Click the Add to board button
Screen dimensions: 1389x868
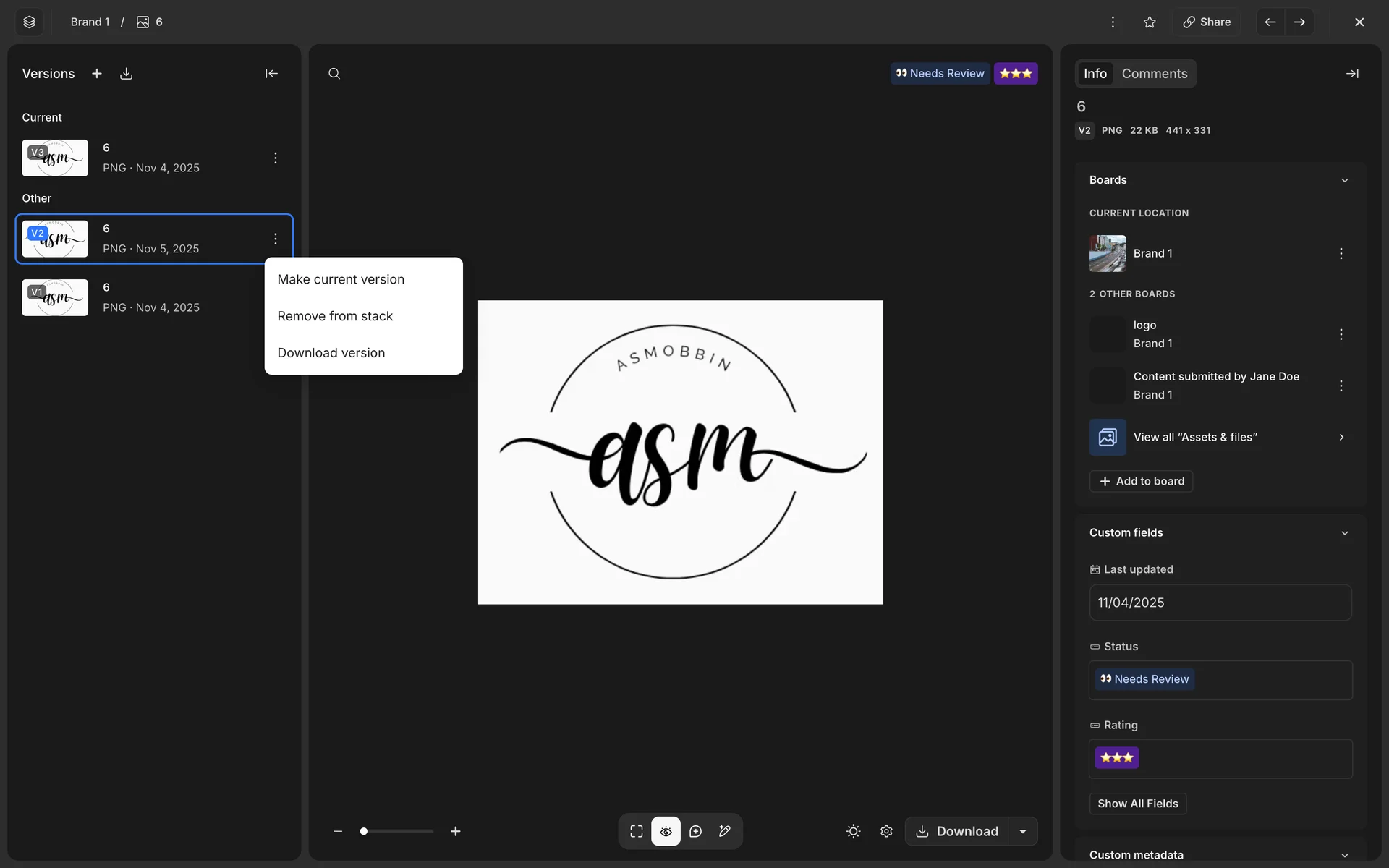tap(1142, 481)
